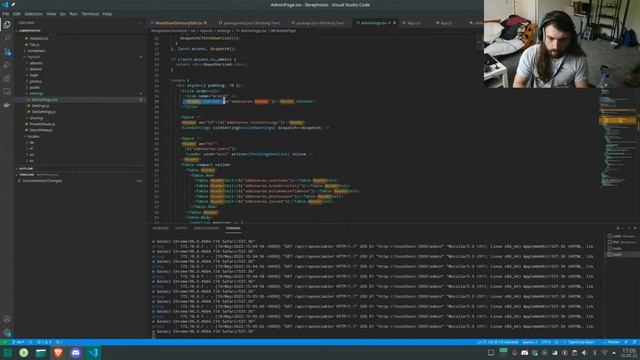The height and width of the screenshot is (360, 640).
Task: Switch to the Problems panel tab
Action: click(160, 228)
